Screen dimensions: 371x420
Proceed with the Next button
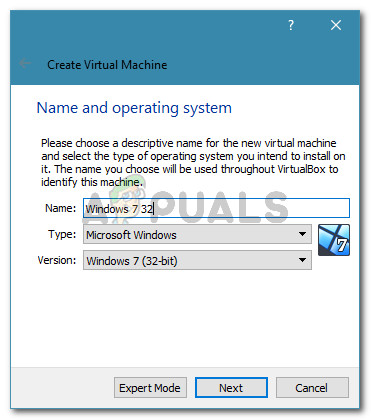(x=231, y=388)
